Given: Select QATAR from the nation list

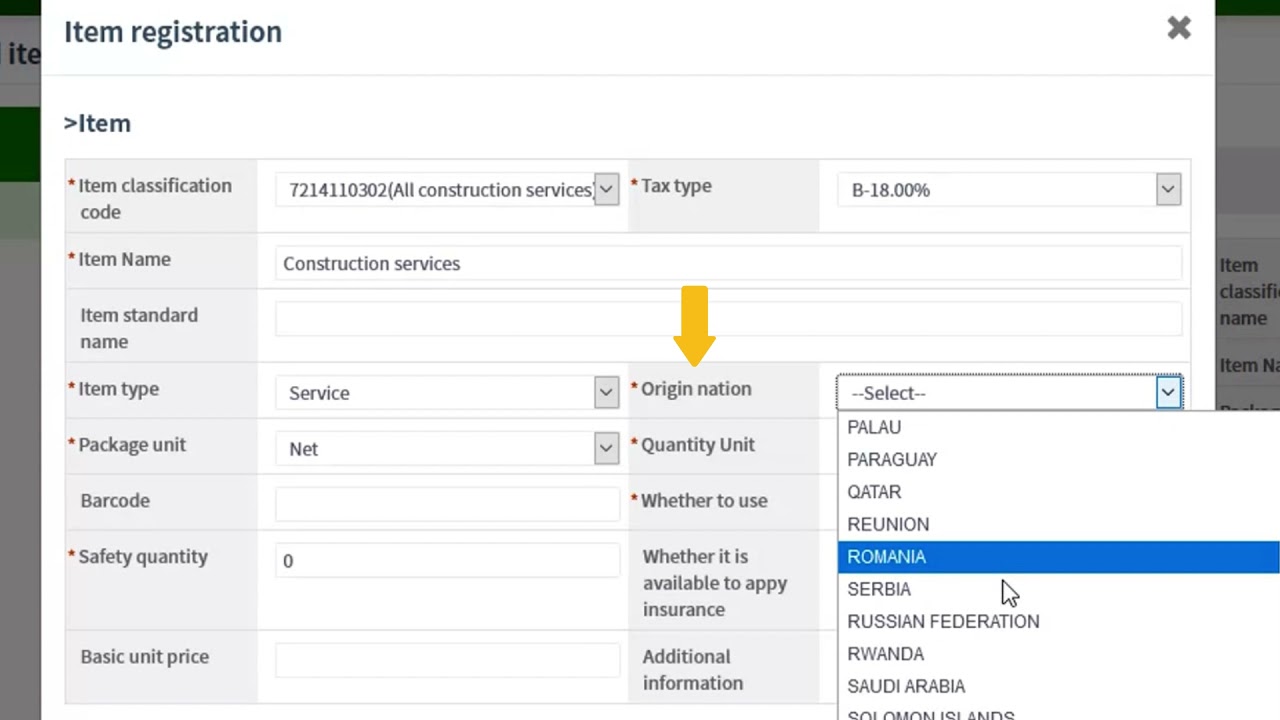Looking at the screenshot, I should coord(1059,492).
